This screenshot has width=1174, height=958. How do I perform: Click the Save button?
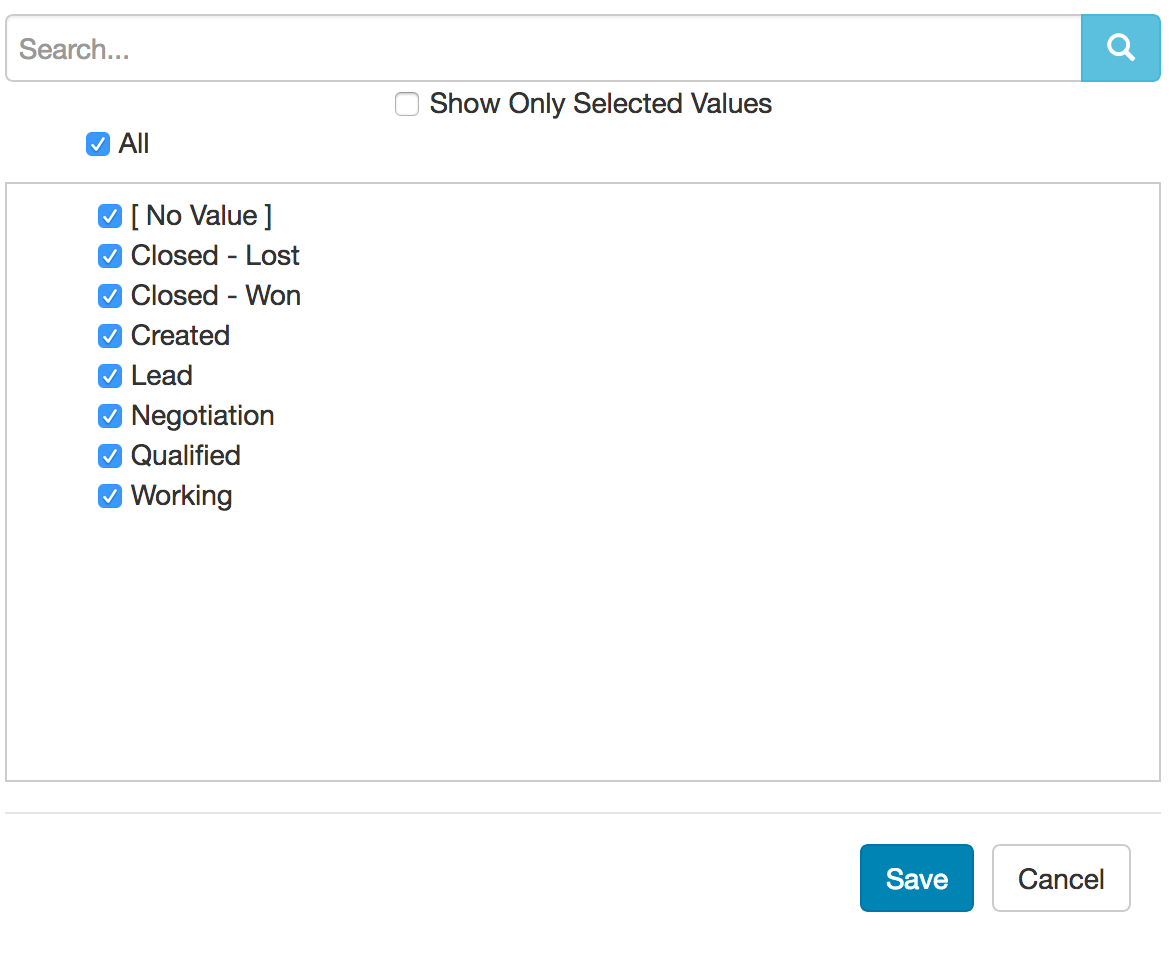click(x=916, y=878)
